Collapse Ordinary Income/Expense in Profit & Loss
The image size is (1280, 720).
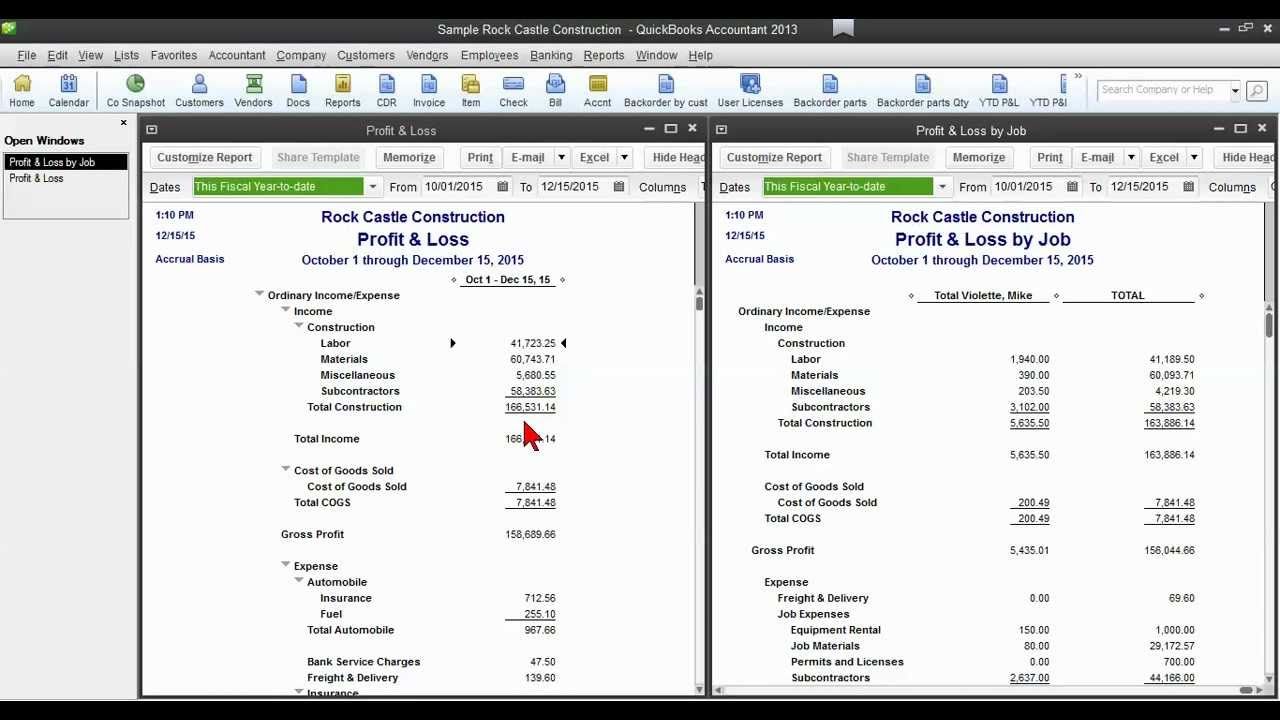[259, 294]
